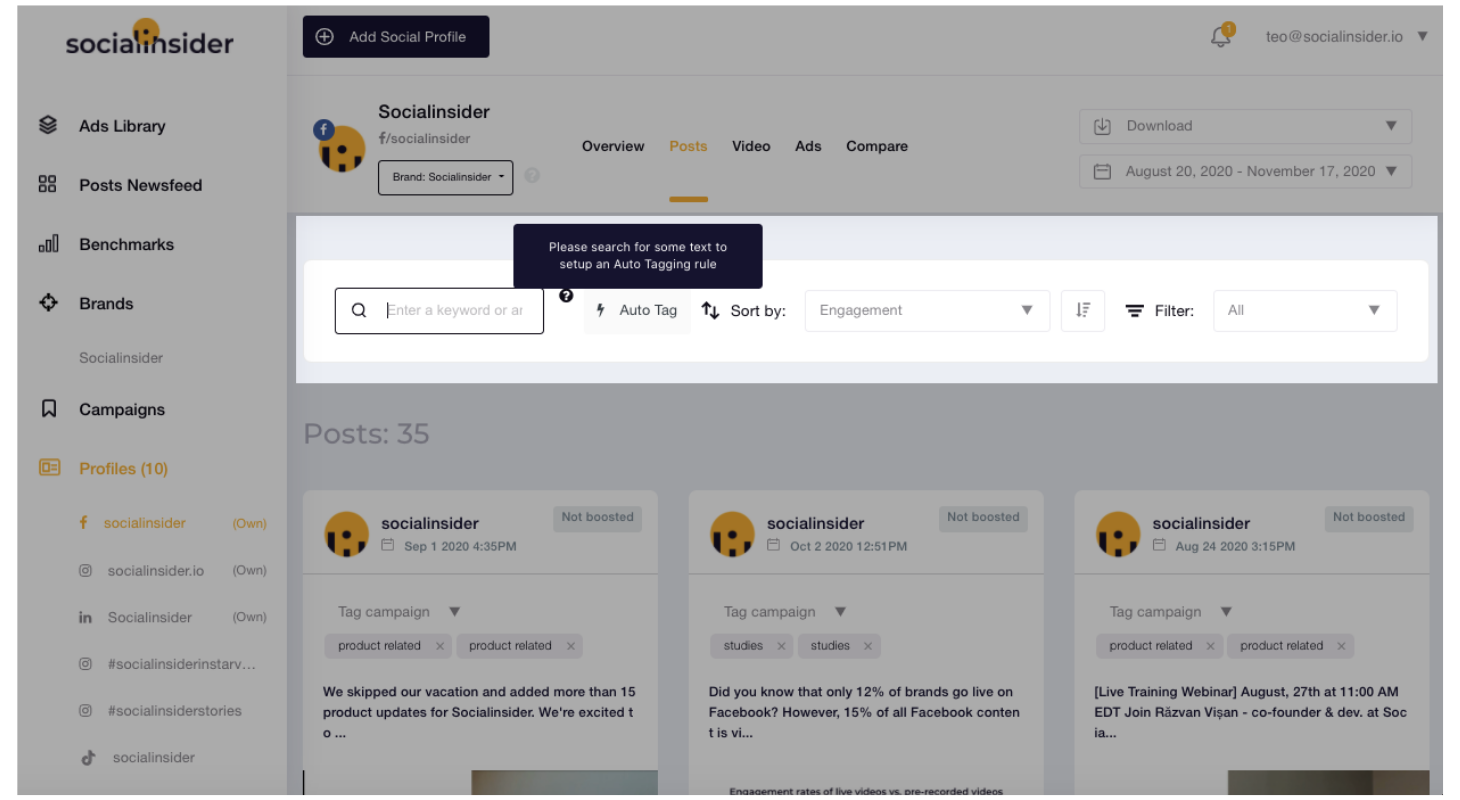Click the question mark icon near search box

pyautogui.click(x=566, y=295)
